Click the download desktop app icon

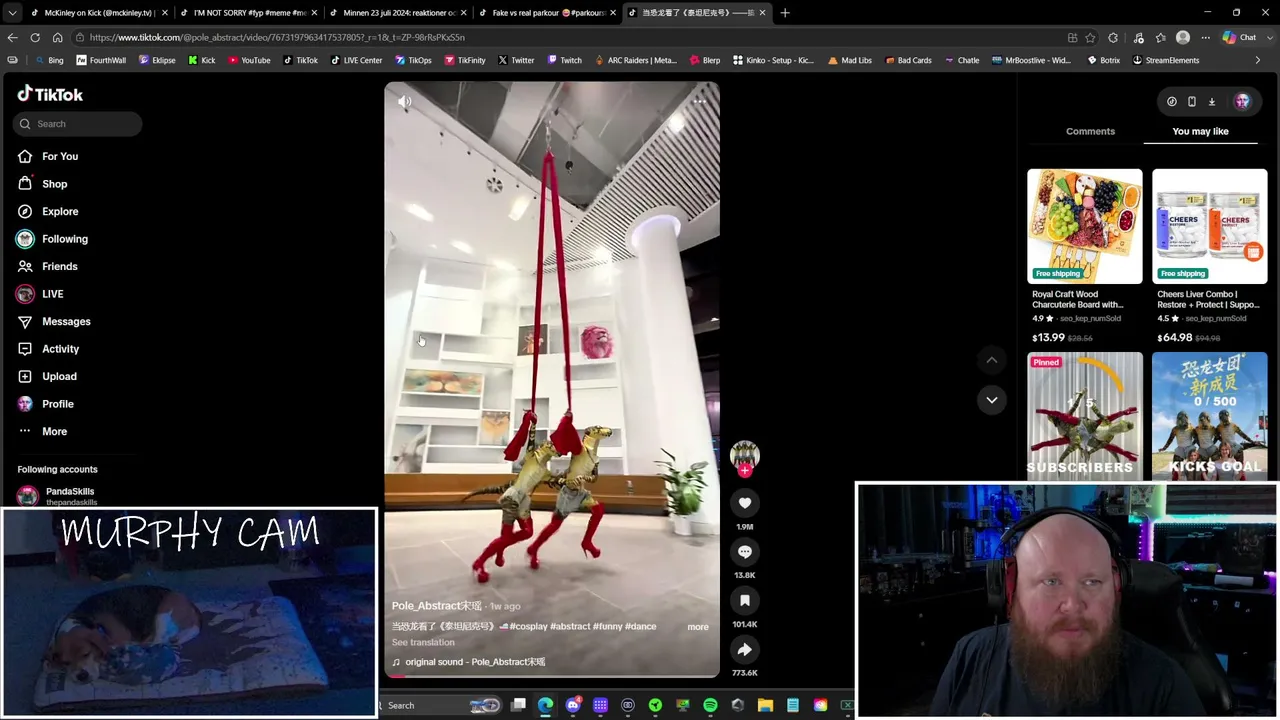(x=1212, y=101)
